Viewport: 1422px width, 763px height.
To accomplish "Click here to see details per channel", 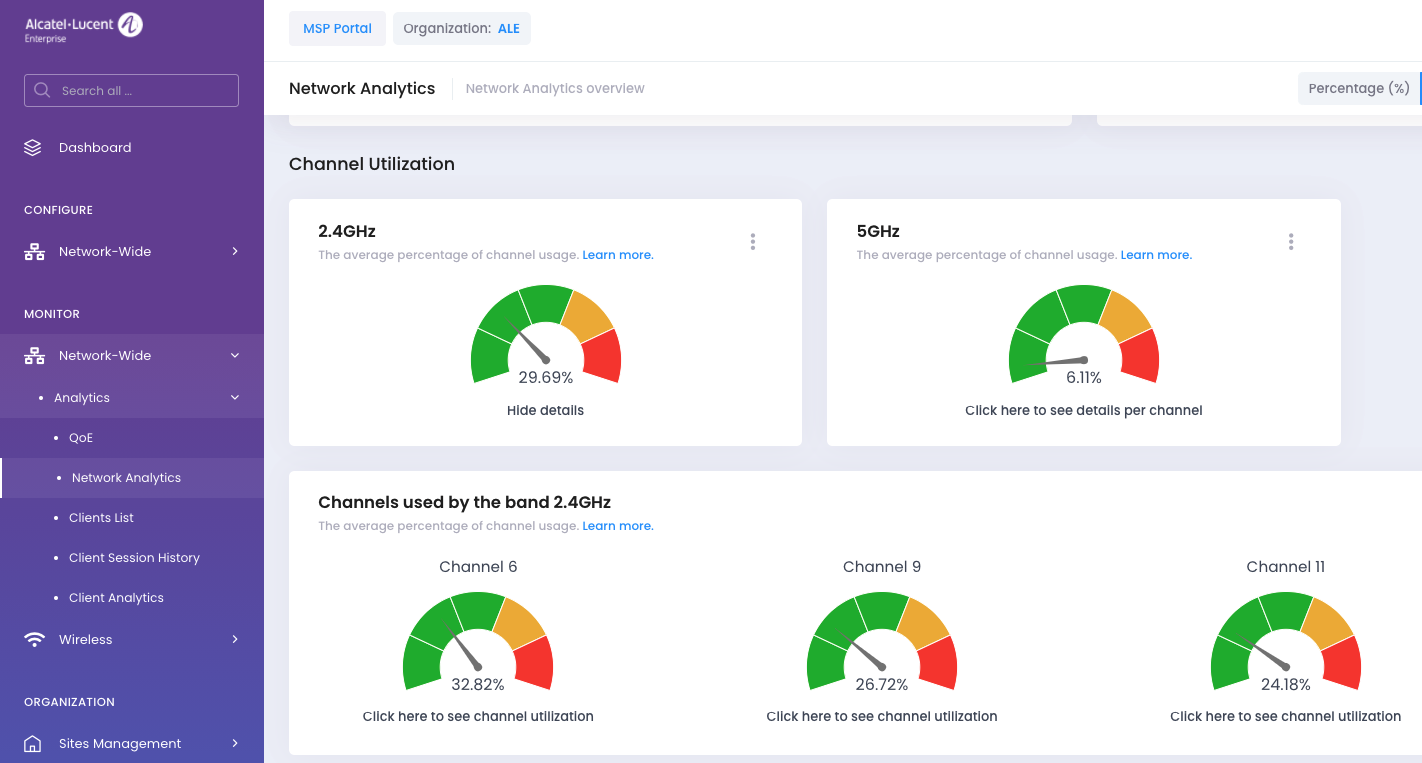I will coord(1083,410).
